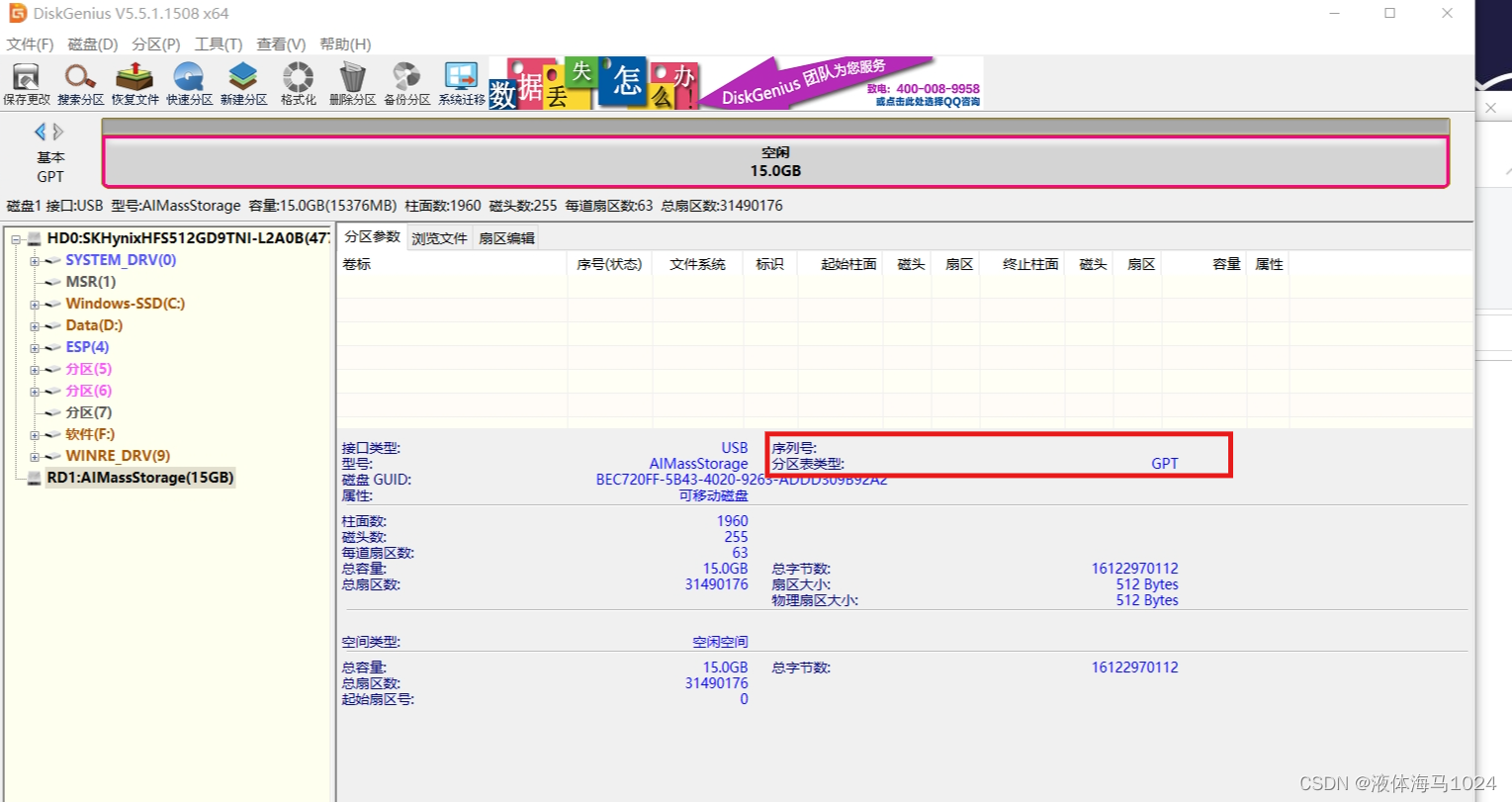Viewport: 1512px width, 802px height.
Task: Click the 标识 column header
Action: coord(769,264)
